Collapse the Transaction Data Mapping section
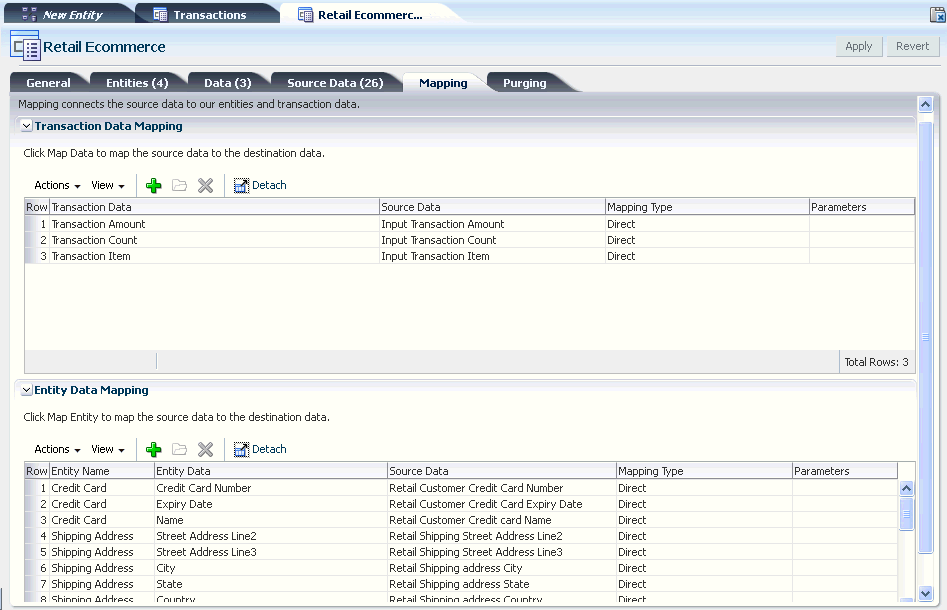The height and width of the screenshot is (610, 947). (x=27, y=126)
